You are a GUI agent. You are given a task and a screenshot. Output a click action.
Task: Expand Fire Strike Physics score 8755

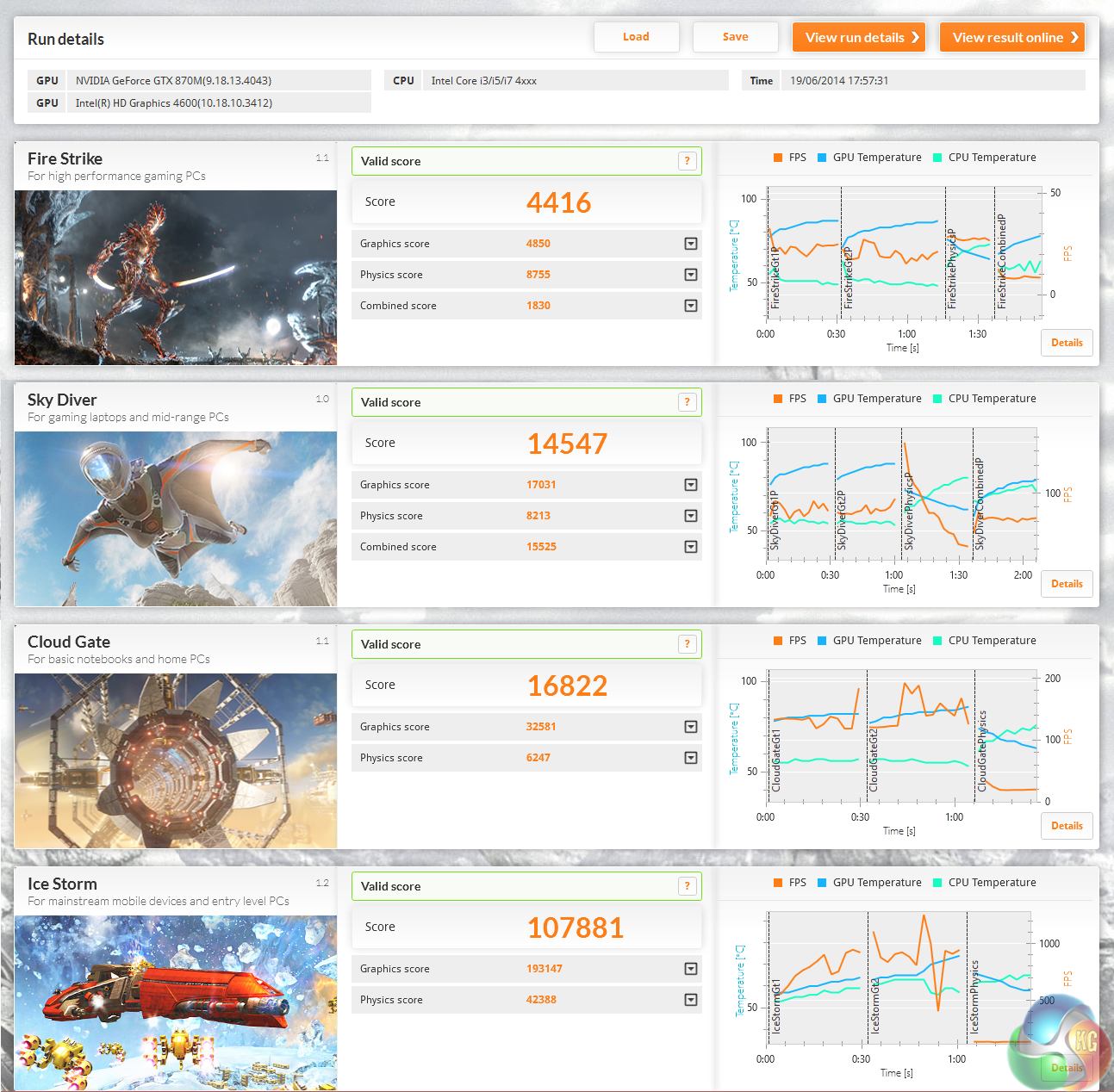[x=691, y=275]
